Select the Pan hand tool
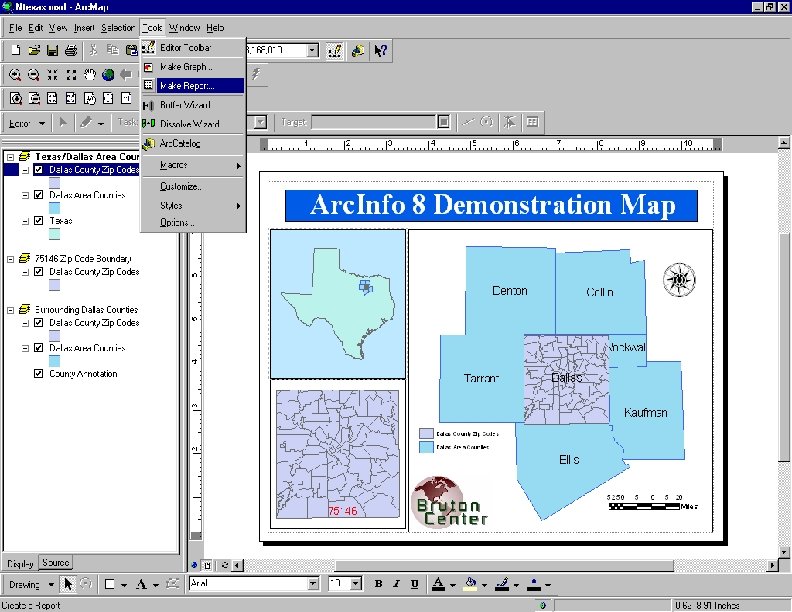The width and height of the screenshot is (792, 612). click(89, 75)
